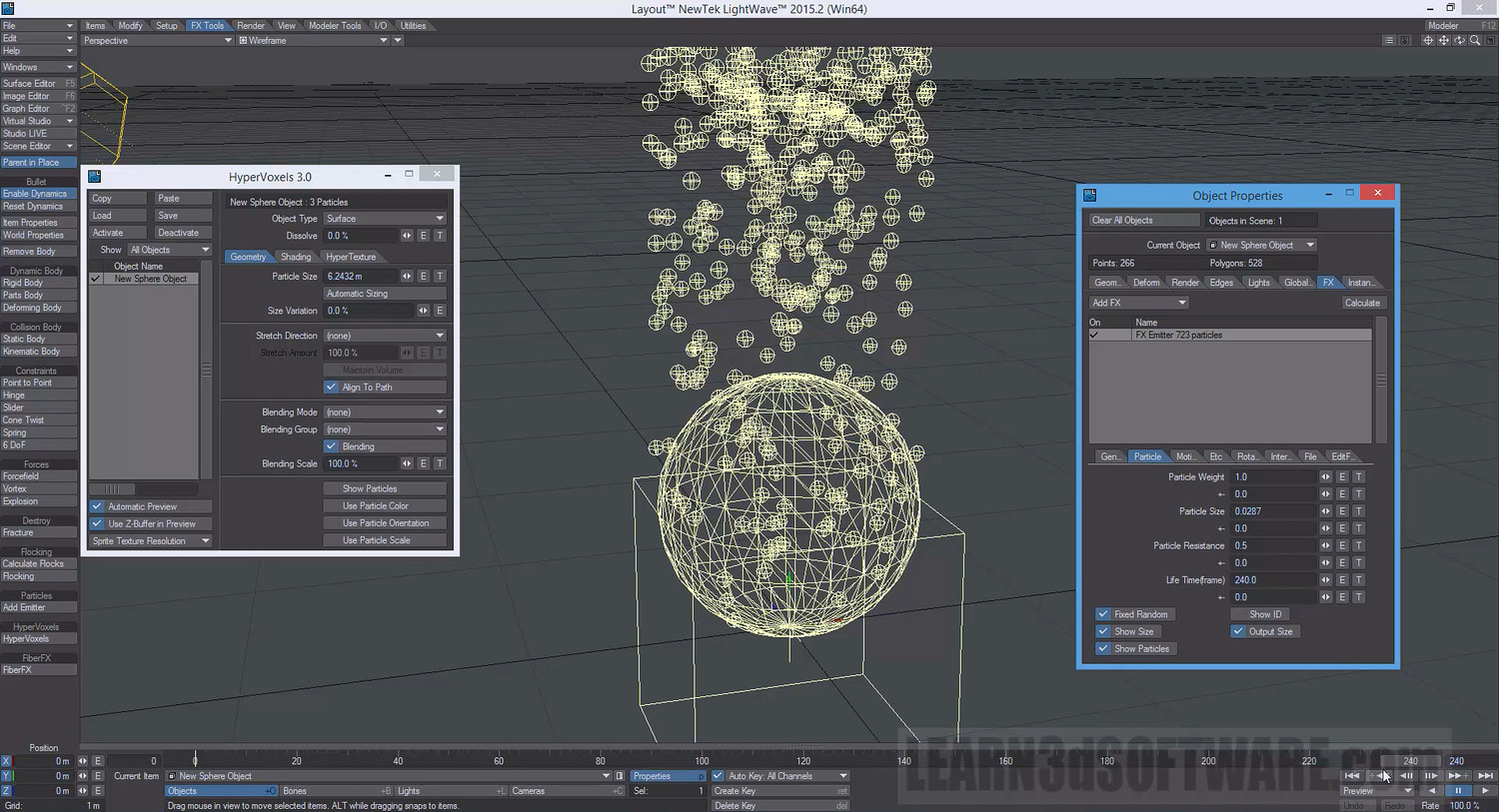
Task: Click Clear All Objects button
Action: click(1143, 221)
